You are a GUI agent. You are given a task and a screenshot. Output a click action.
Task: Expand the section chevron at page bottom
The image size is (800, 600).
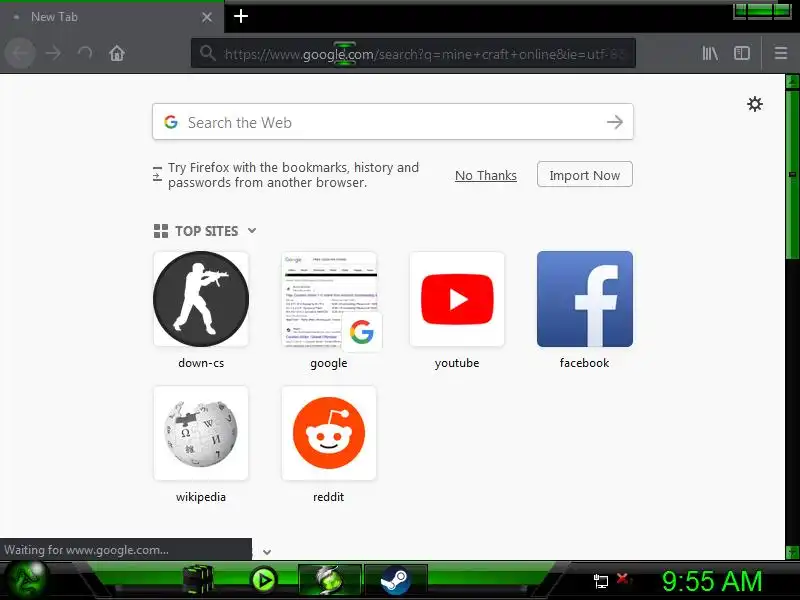[266, 552]
